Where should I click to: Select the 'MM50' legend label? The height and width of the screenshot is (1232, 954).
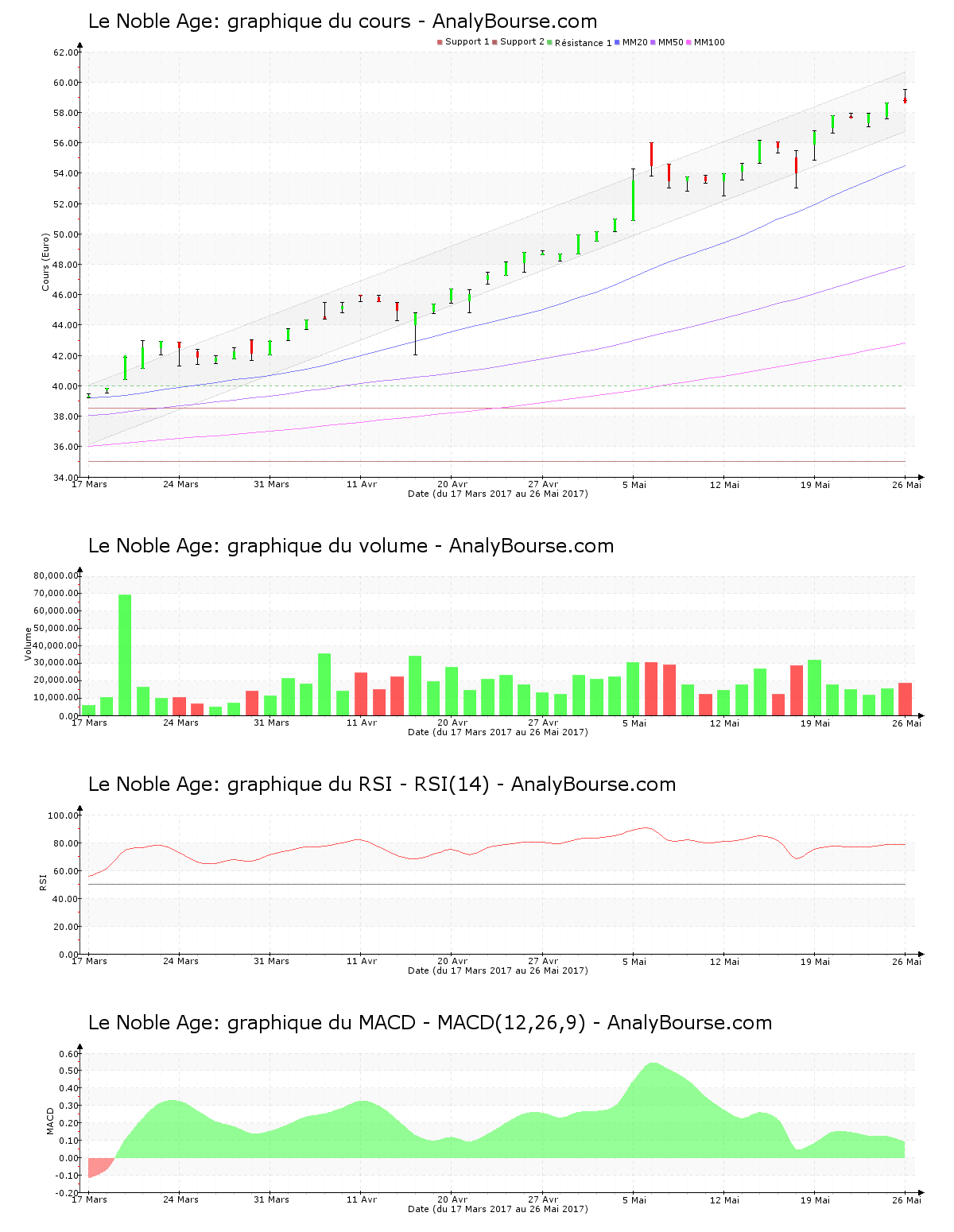coord(671,42)
